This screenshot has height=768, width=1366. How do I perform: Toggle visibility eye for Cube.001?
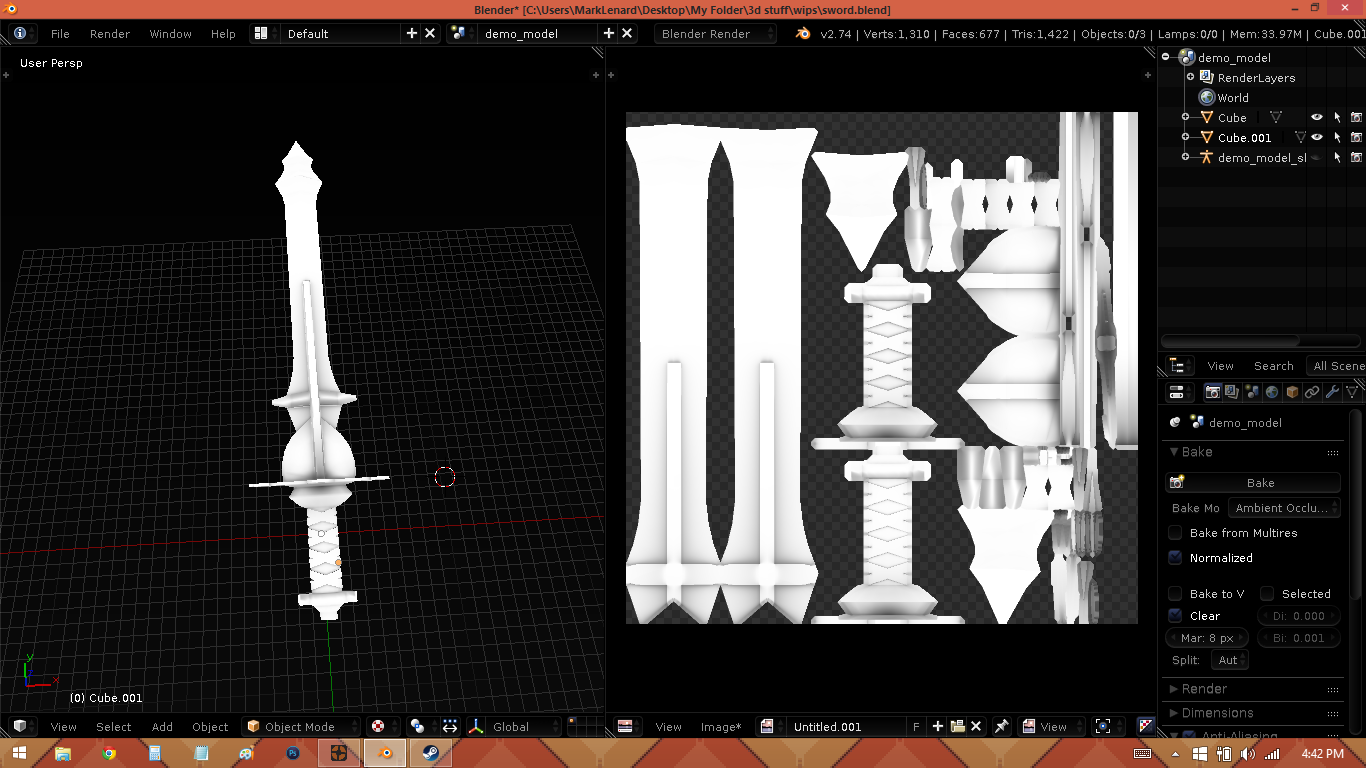tap(1317, 138)
